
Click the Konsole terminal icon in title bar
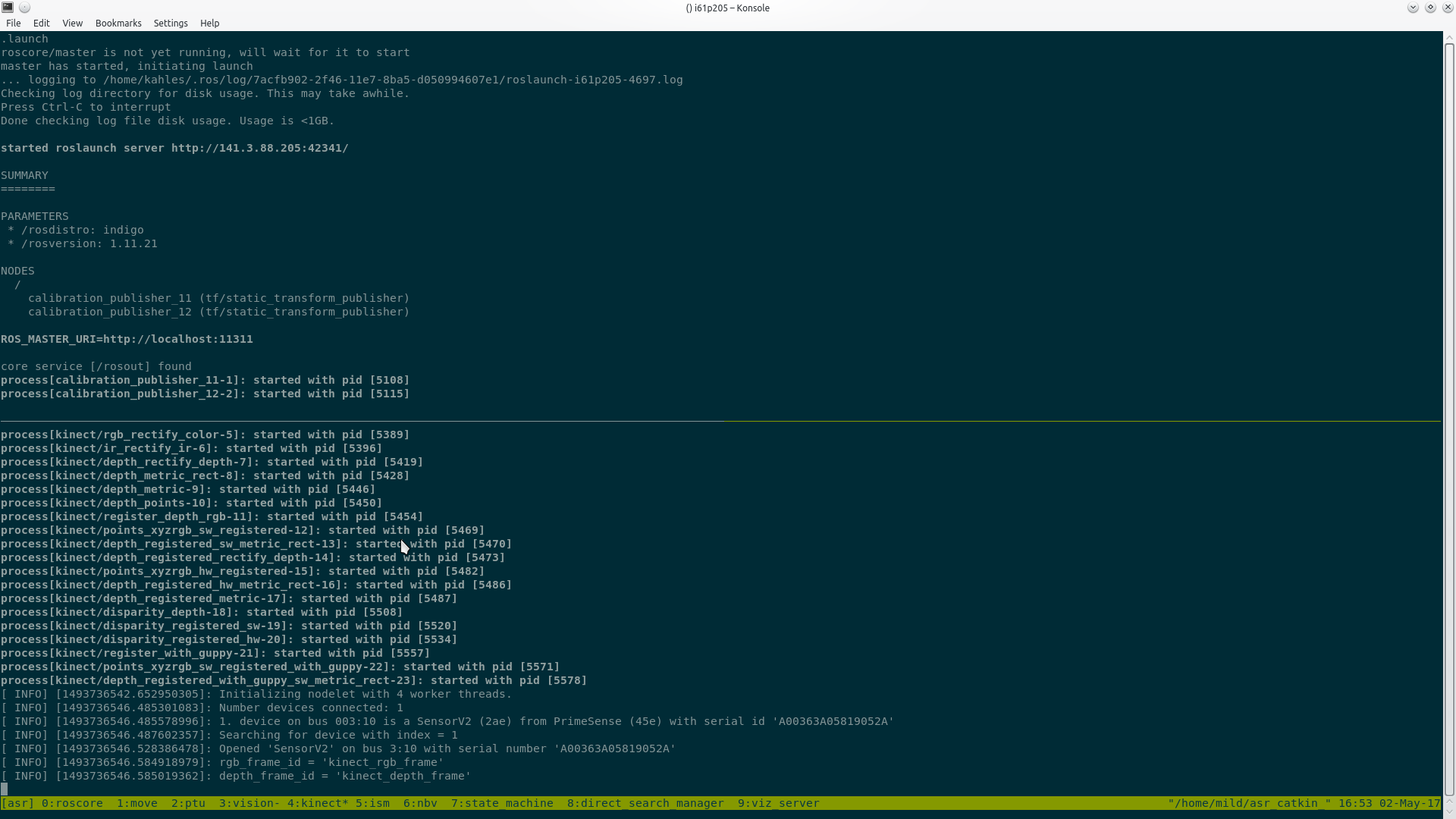(8, 8)
